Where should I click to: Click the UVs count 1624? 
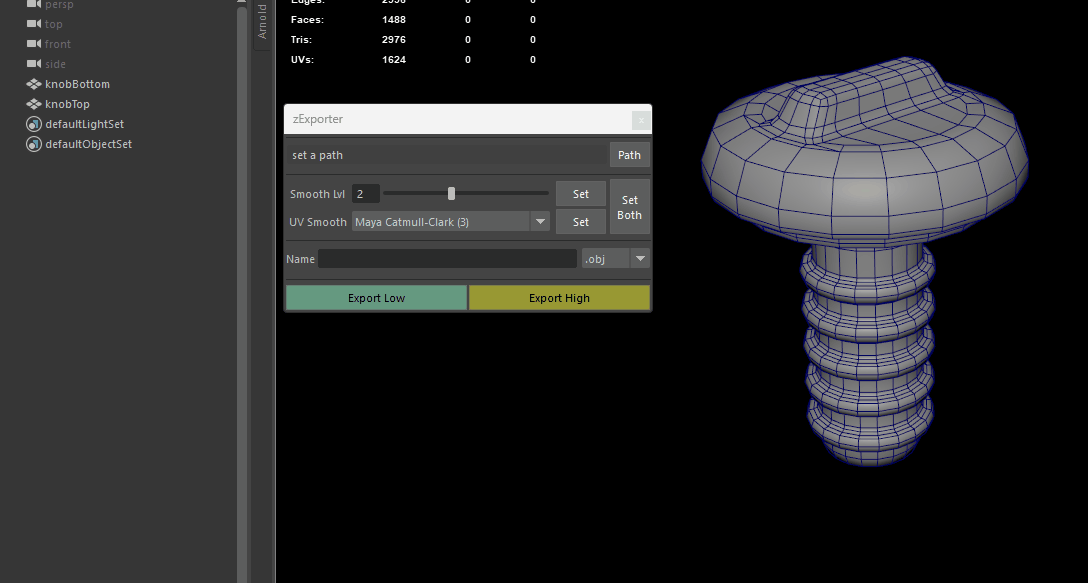pyautogui.click(x=393, y=60)
